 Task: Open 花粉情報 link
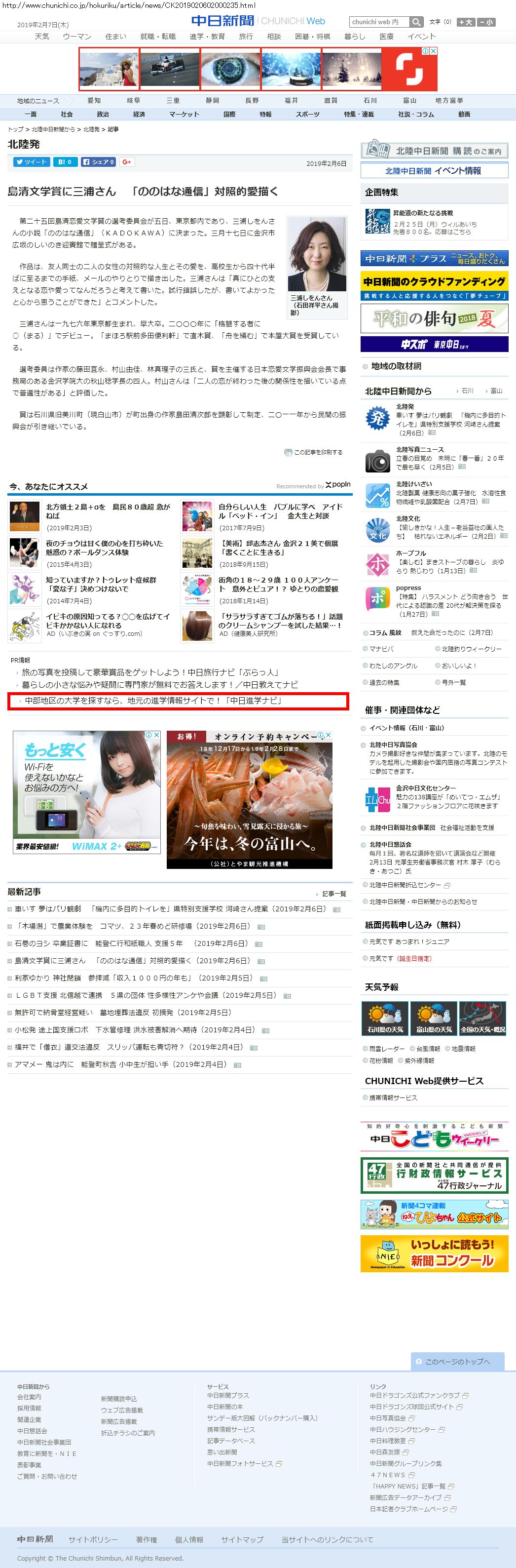[381, 1060]
